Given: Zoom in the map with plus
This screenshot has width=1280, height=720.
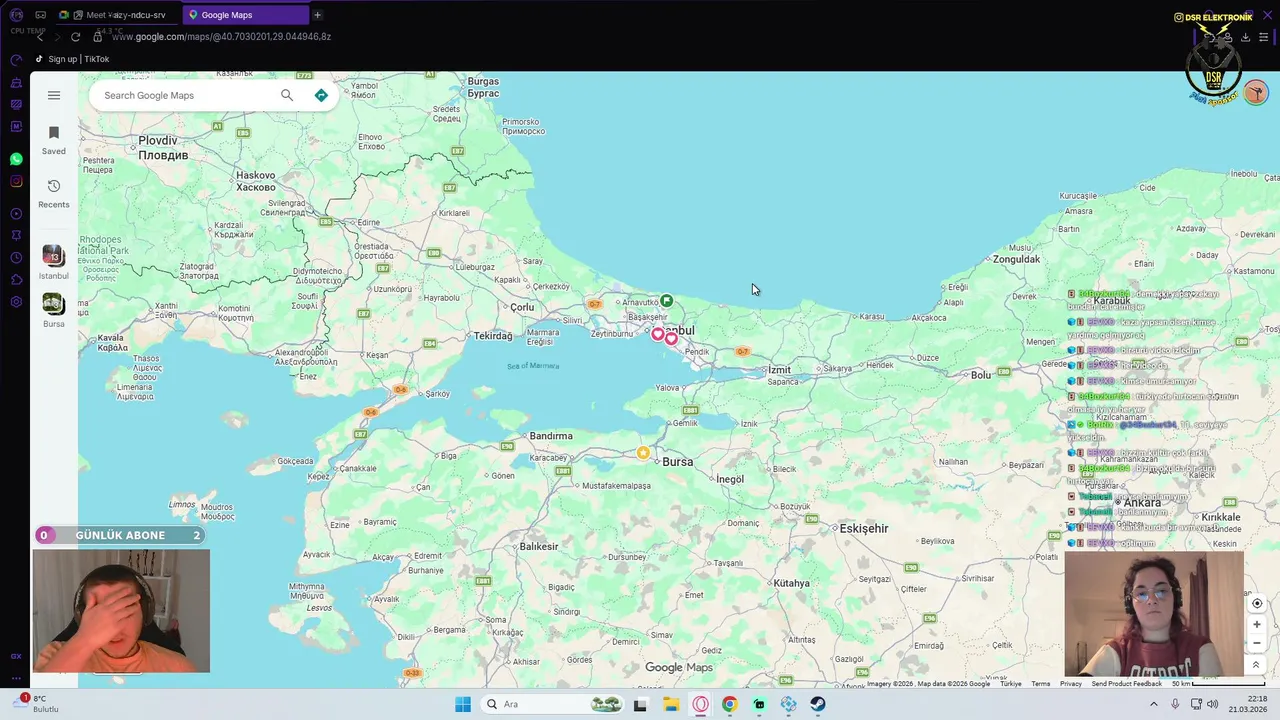Looking at the screenshot, I should 1257,624.
